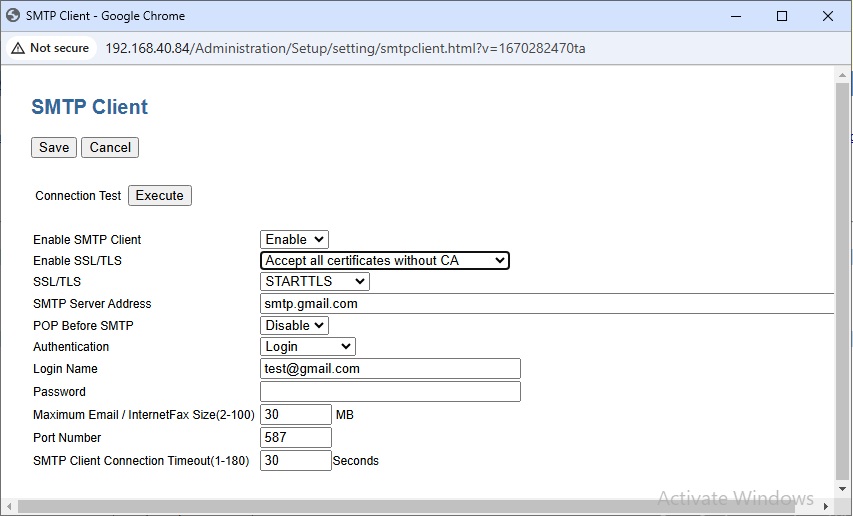
Task: Click the SMTP Client heading
Action: (90, 107)
